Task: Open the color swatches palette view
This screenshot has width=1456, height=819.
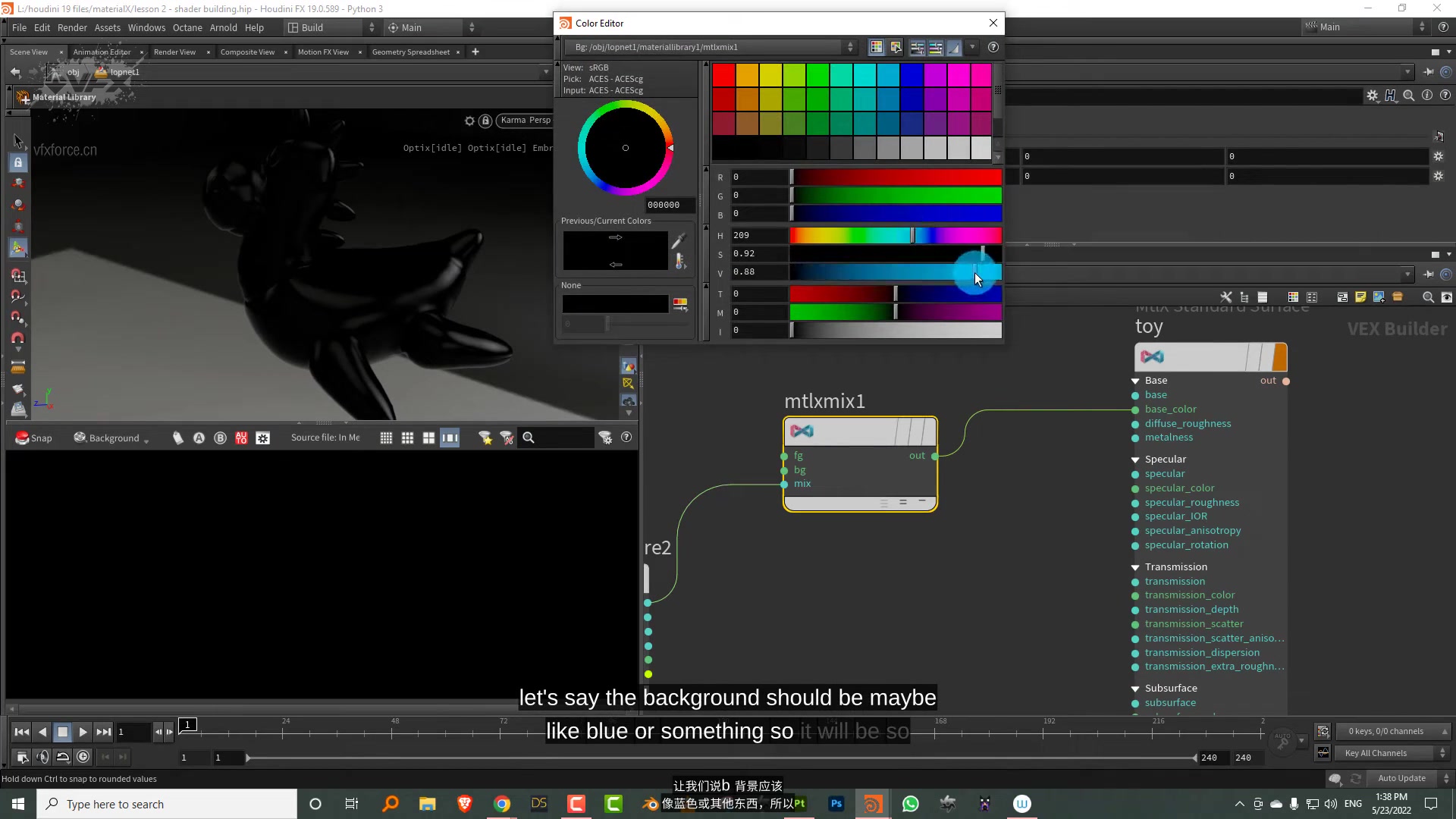Action: pyautogui.click(x=877, y=47)
